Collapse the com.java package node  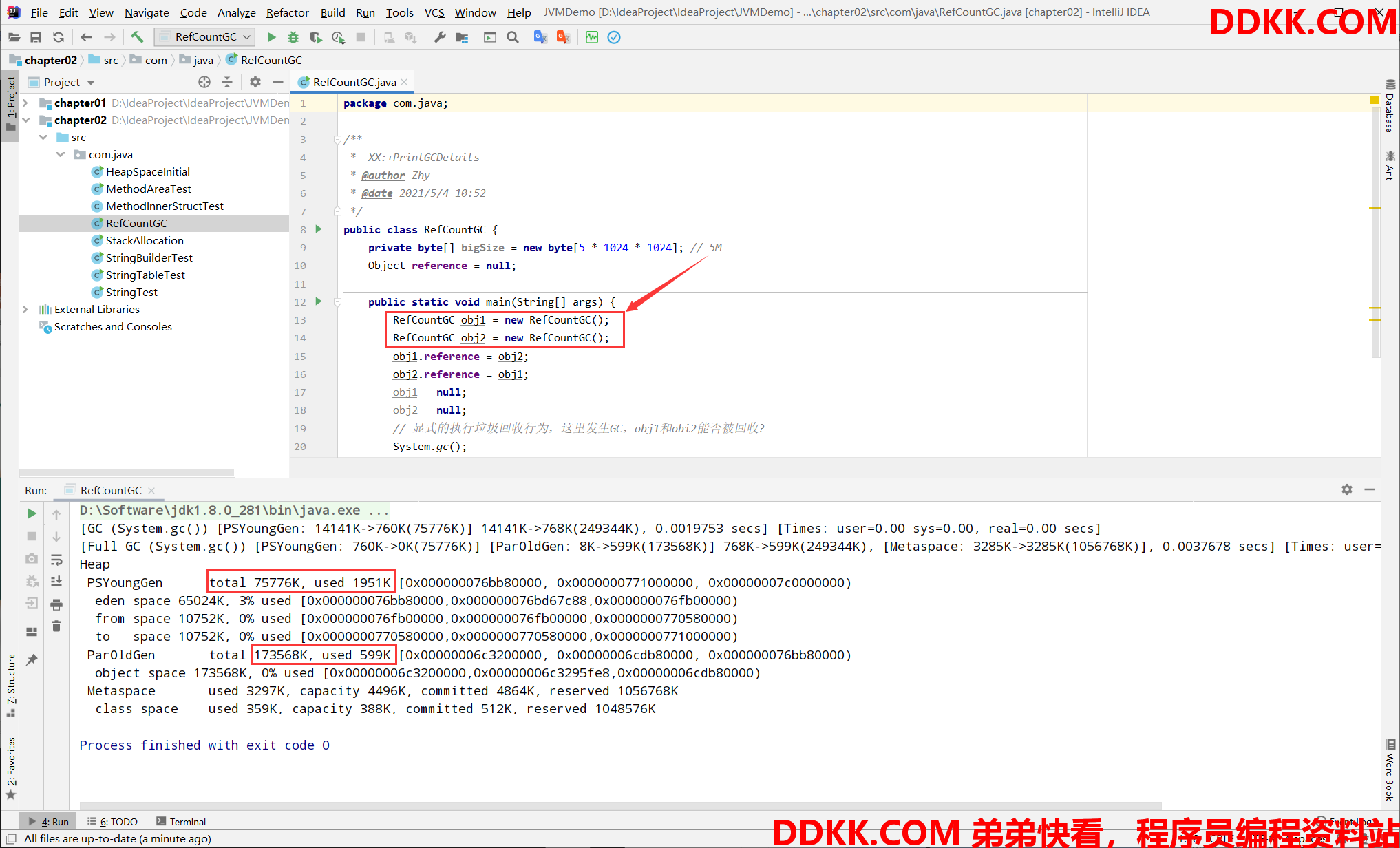click(61, 154)
